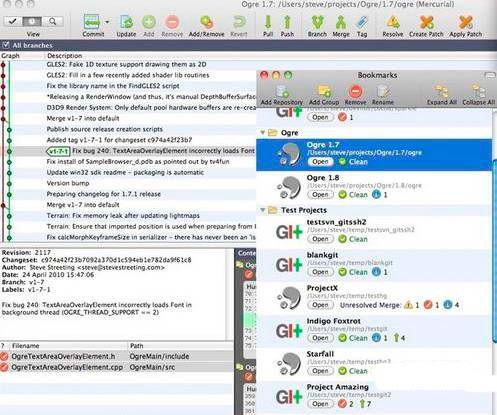Click the Graph column header
The height and width of the screenshot is (415, 497).
click(x=10, y=56)
